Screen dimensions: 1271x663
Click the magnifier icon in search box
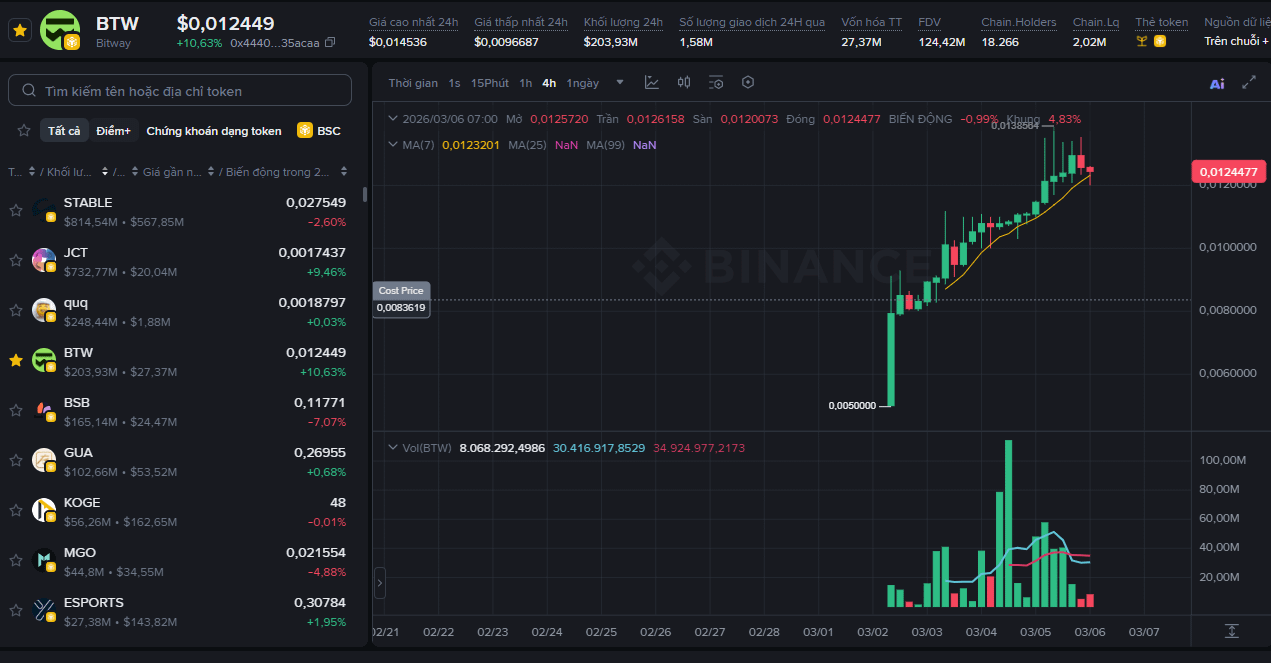(x=29, y=91)
